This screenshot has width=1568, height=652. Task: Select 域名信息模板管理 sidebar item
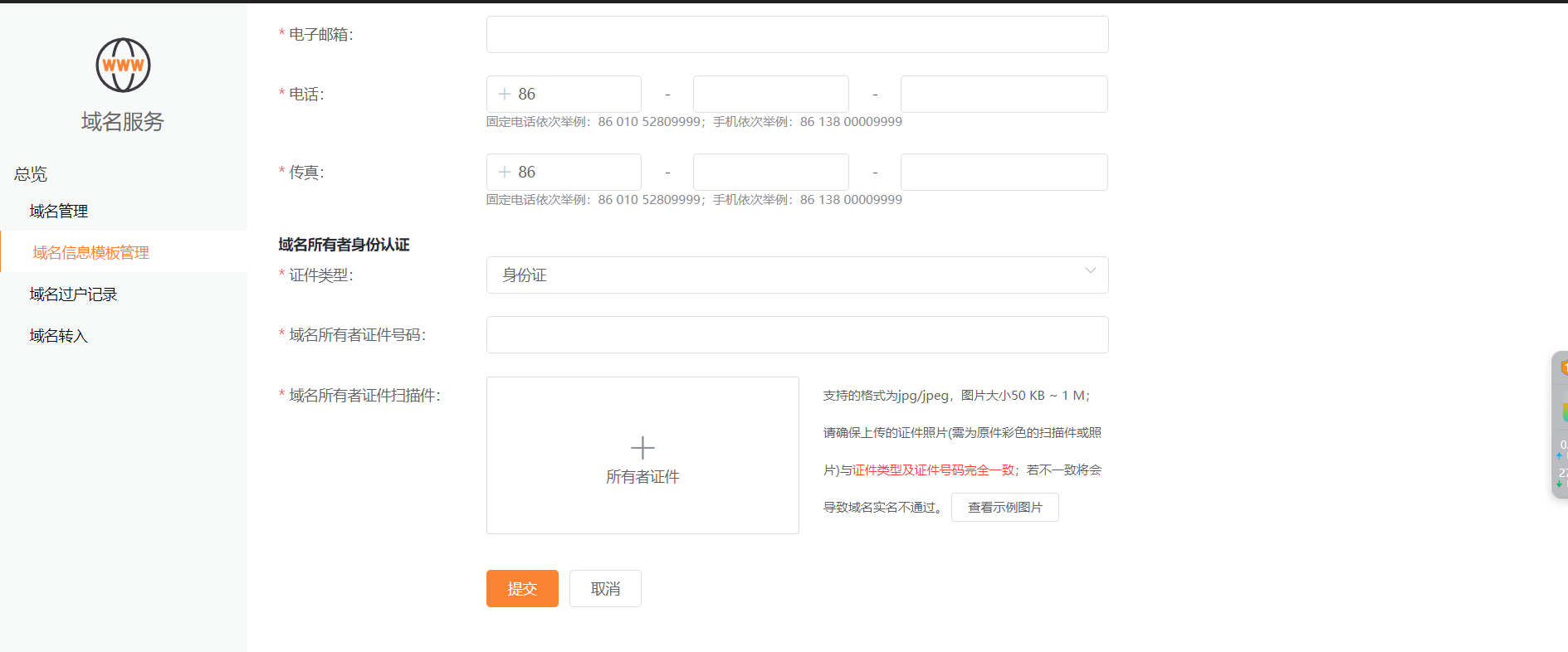point(90,253)
